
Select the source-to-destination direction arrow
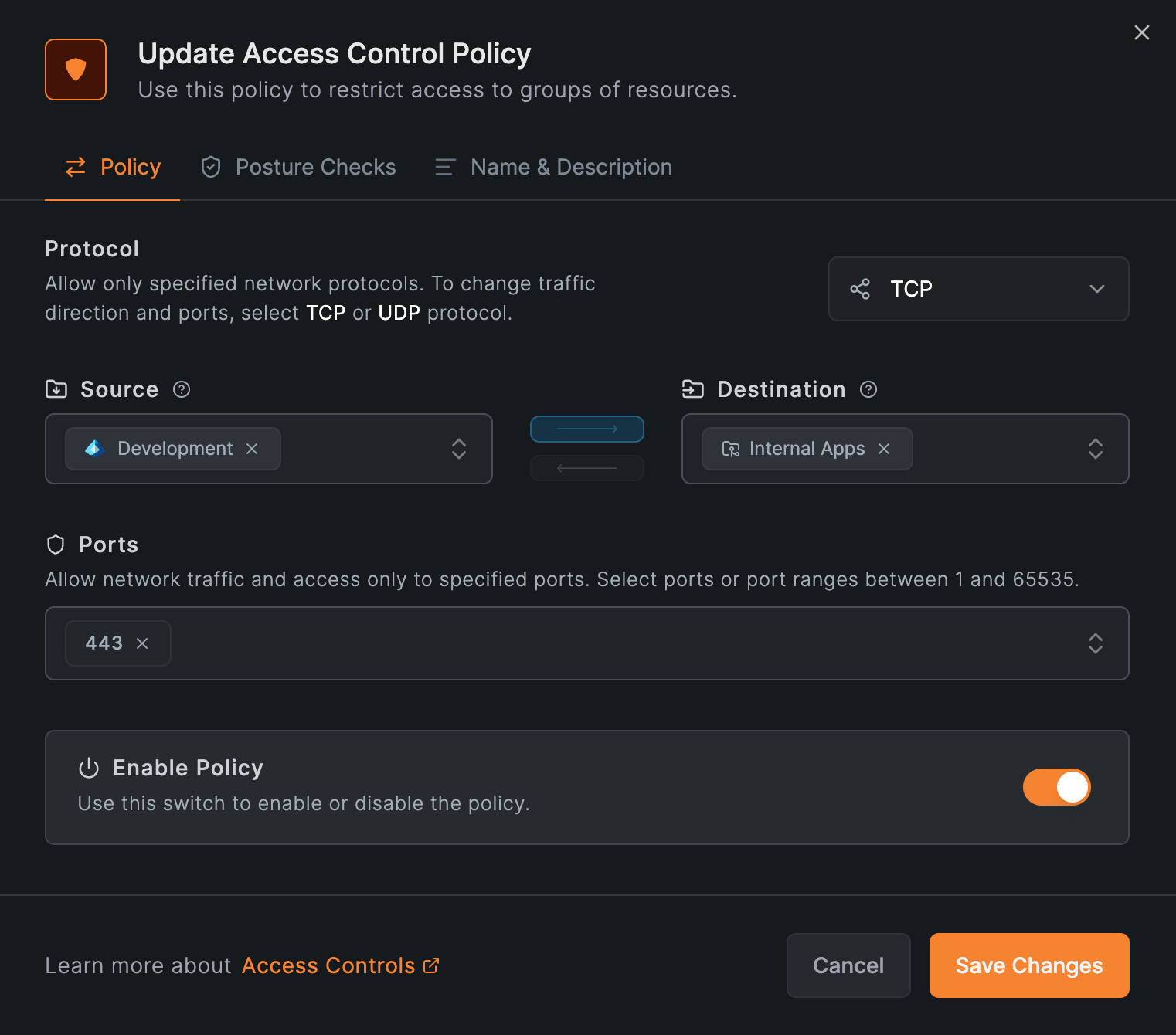point(587,429)
